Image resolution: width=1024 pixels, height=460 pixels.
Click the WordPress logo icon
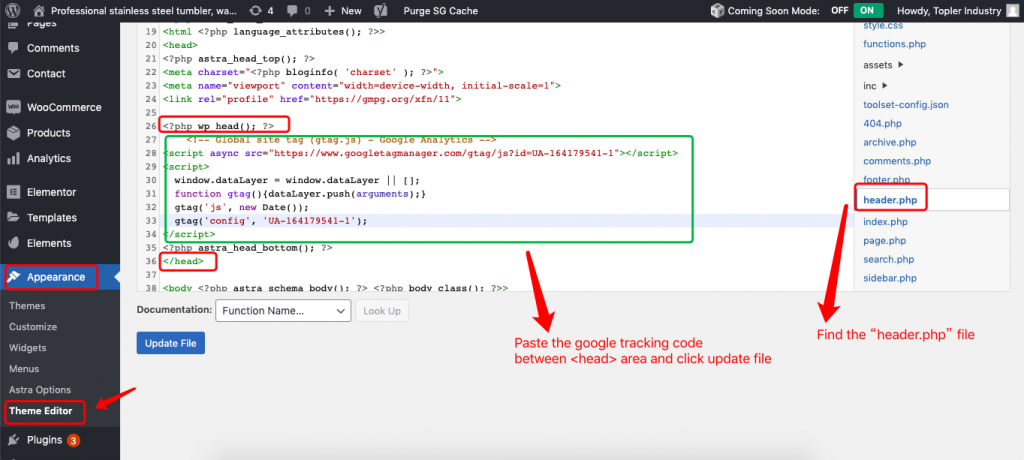tap(12, 10)
